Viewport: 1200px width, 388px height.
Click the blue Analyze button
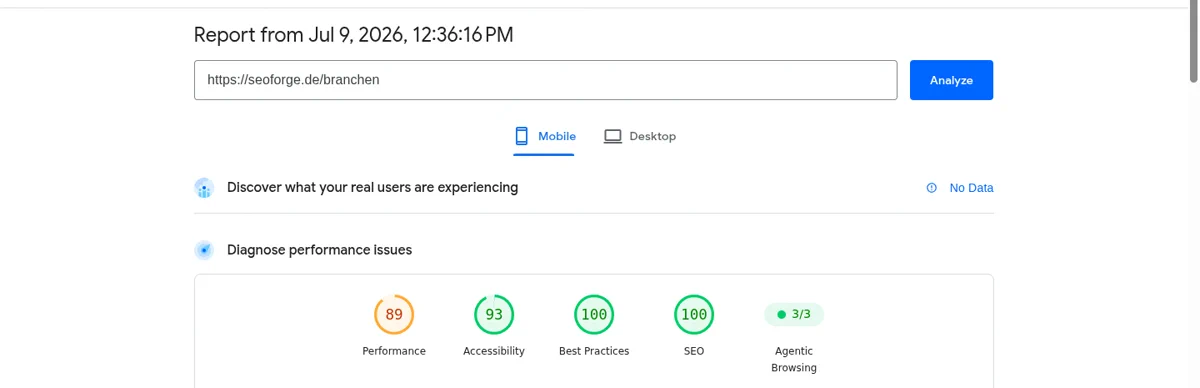click(951, 80)
